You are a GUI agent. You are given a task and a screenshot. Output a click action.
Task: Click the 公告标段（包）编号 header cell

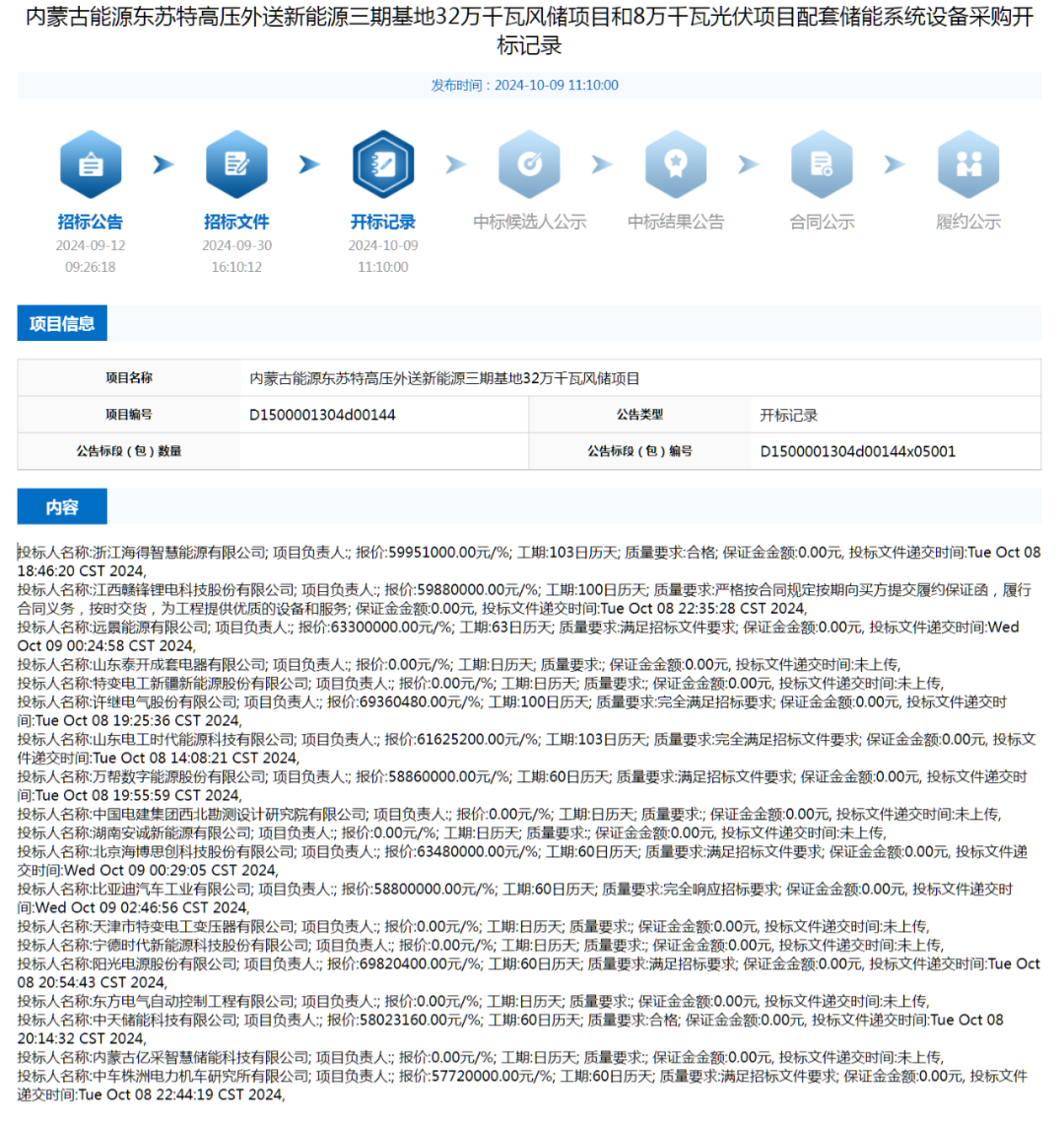[640, 451]
